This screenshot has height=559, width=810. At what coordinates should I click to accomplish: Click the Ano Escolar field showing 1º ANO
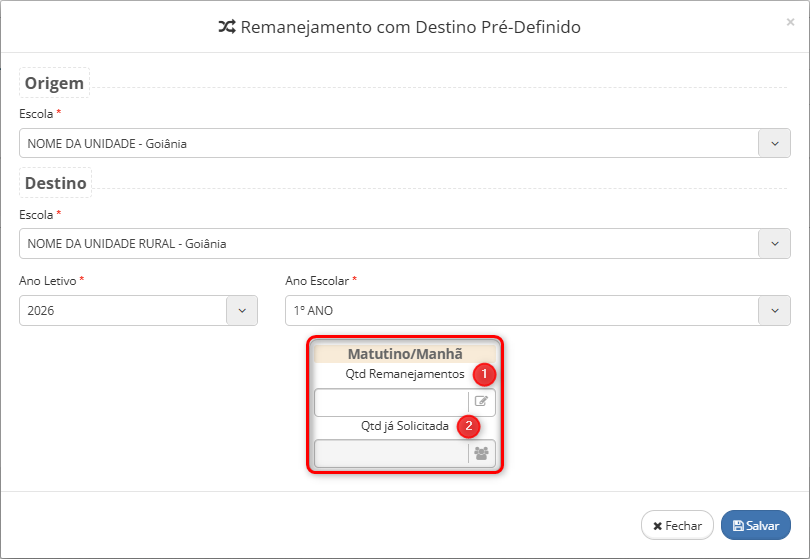click(521, 311)
